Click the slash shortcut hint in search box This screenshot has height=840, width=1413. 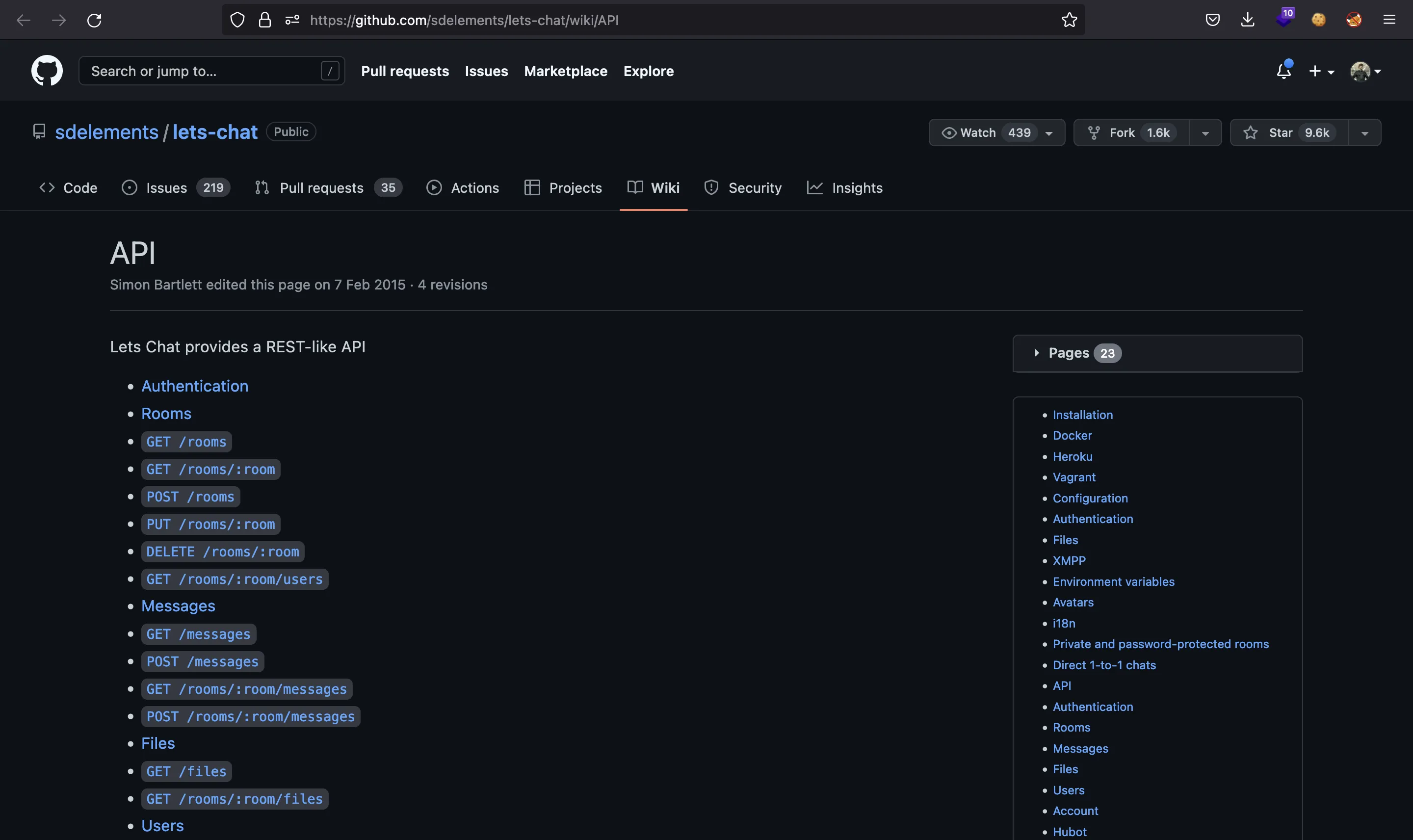(x=330, y=71)
